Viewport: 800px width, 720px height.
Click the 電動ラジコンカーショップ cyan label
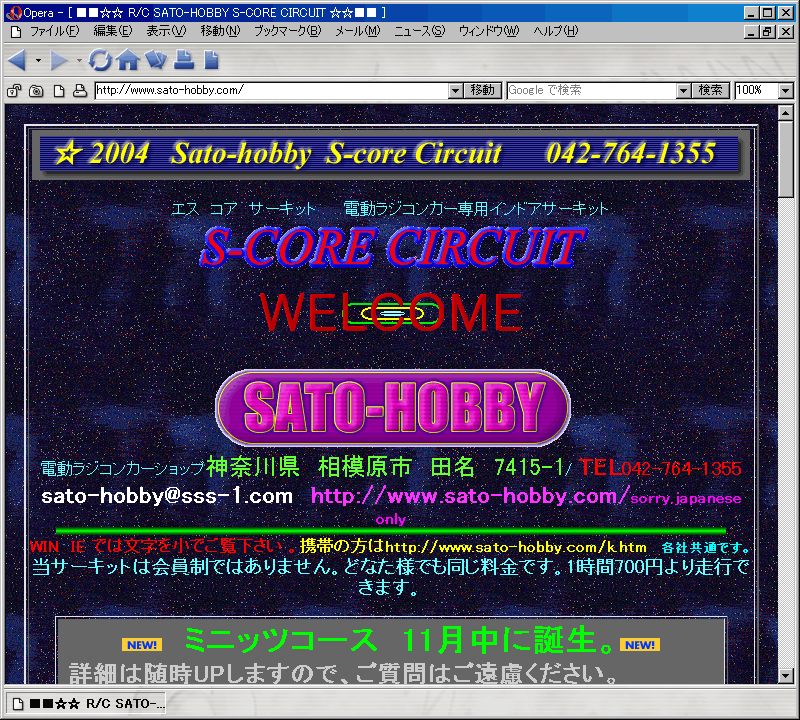(122, 468)
